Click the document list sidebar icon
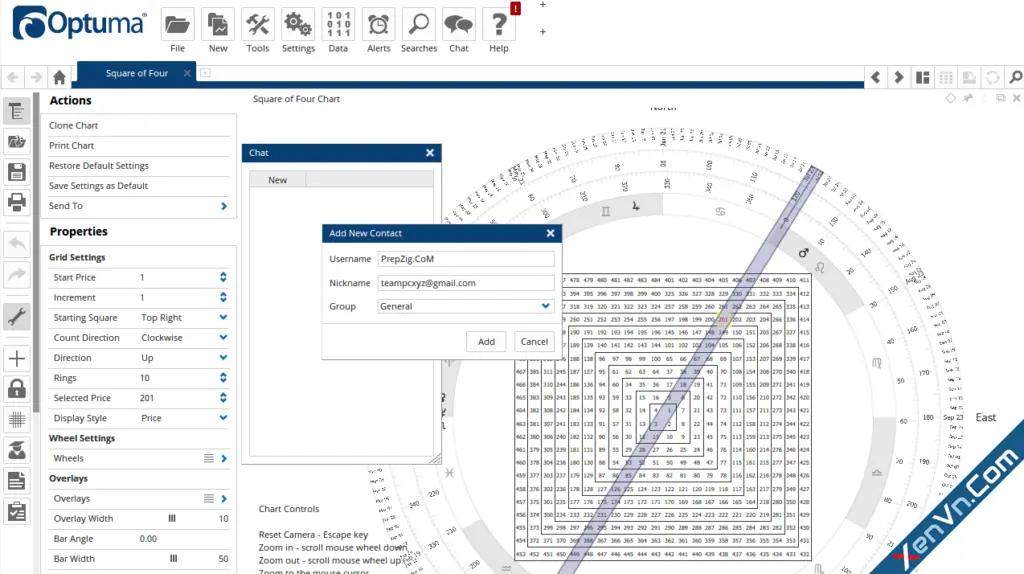This screenshot has width=1024, height=574. (x=17, y=481)
